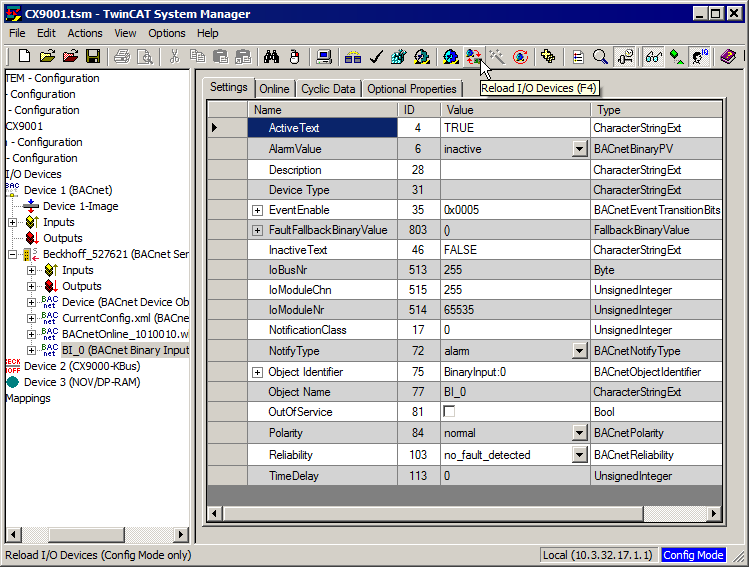Click the Print Preview icon

(x=145, y=57)
